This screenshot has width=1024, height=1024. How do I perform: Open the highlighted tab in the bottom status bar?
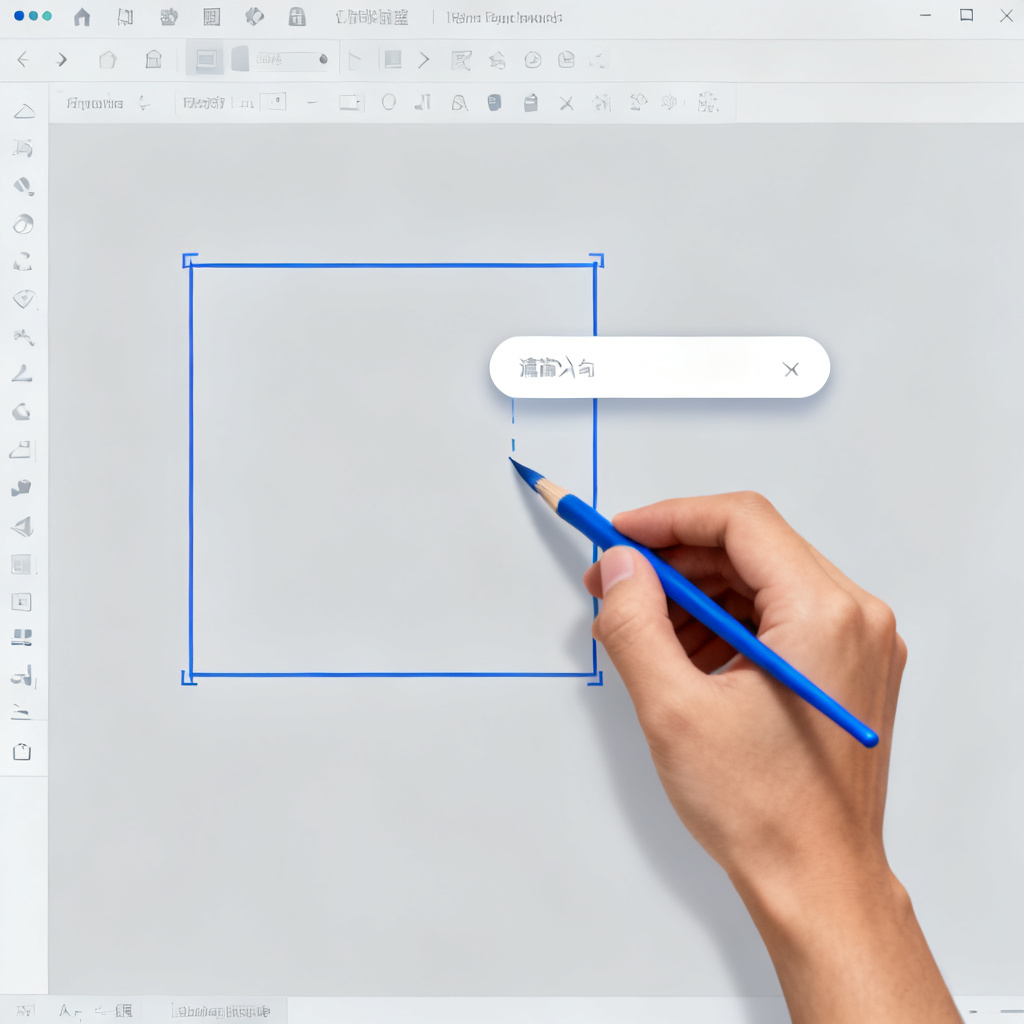(x=221, y=1011)
